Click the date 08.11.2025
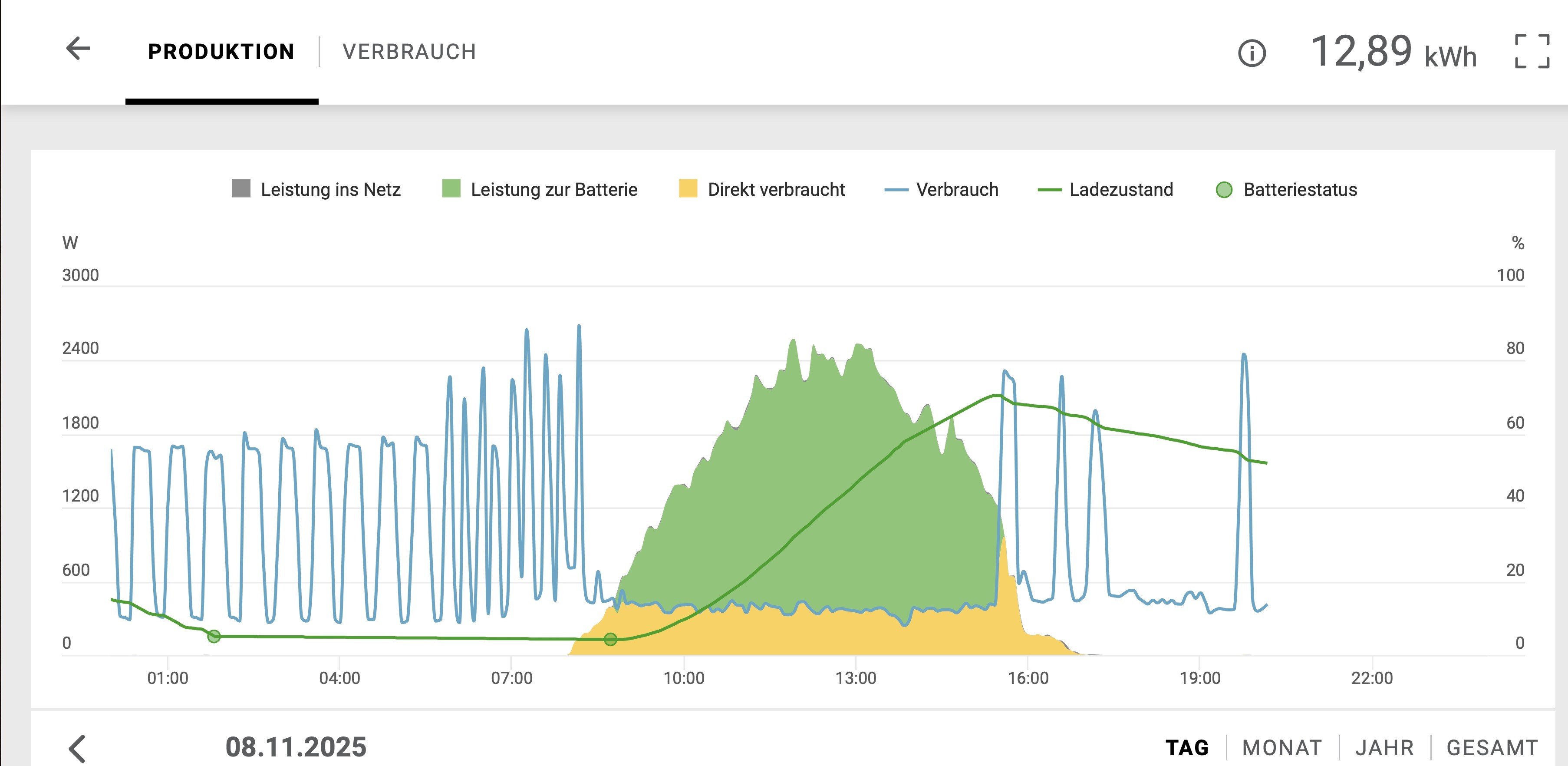Screen dimensions: 1568x766 pos(296,747)
